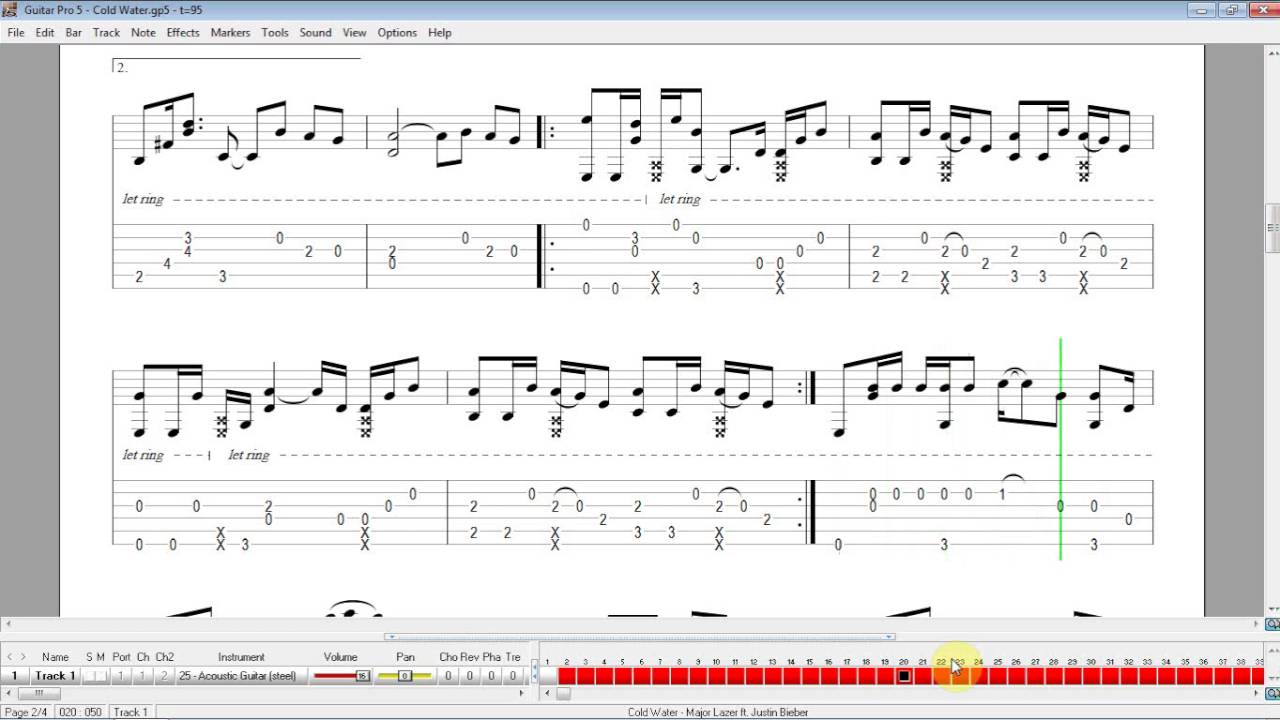Screen dimensions: 1280x720
Task: Click the right collapse arrow on panel splitter
Action: tap(889, 636)
